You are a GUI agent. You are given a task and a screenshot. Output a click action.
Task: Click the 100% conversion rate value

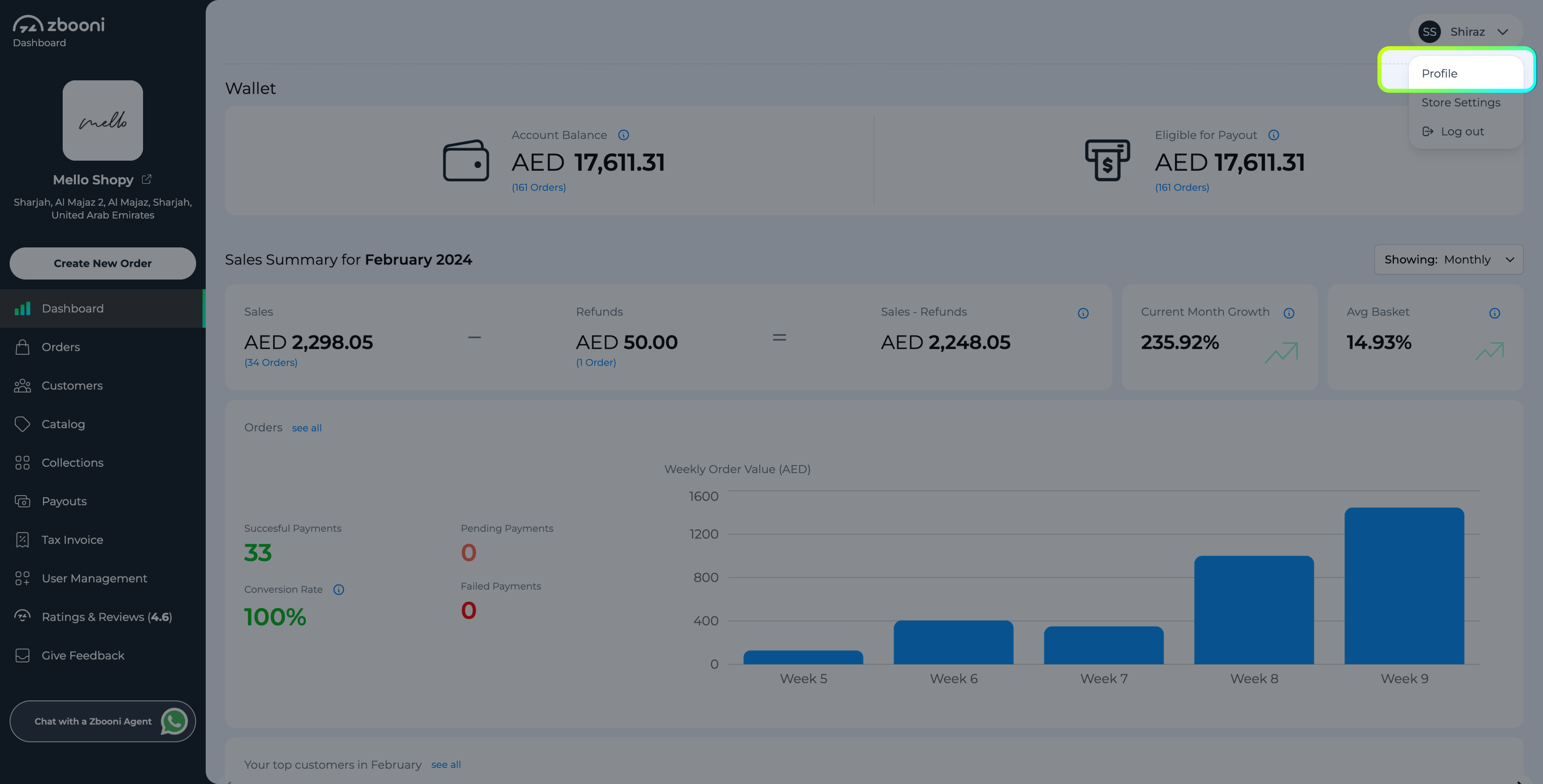275,617
